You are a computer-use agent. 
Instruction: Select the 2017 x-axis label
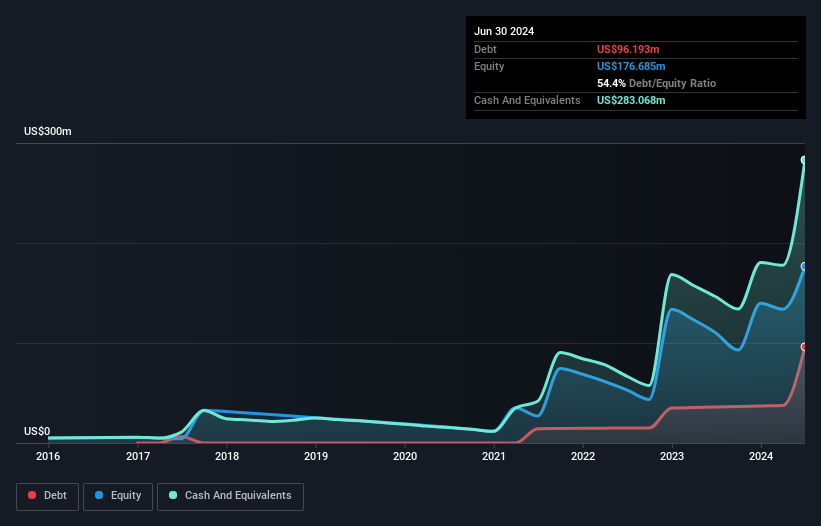pyautogui.click(x=138, y=456)
